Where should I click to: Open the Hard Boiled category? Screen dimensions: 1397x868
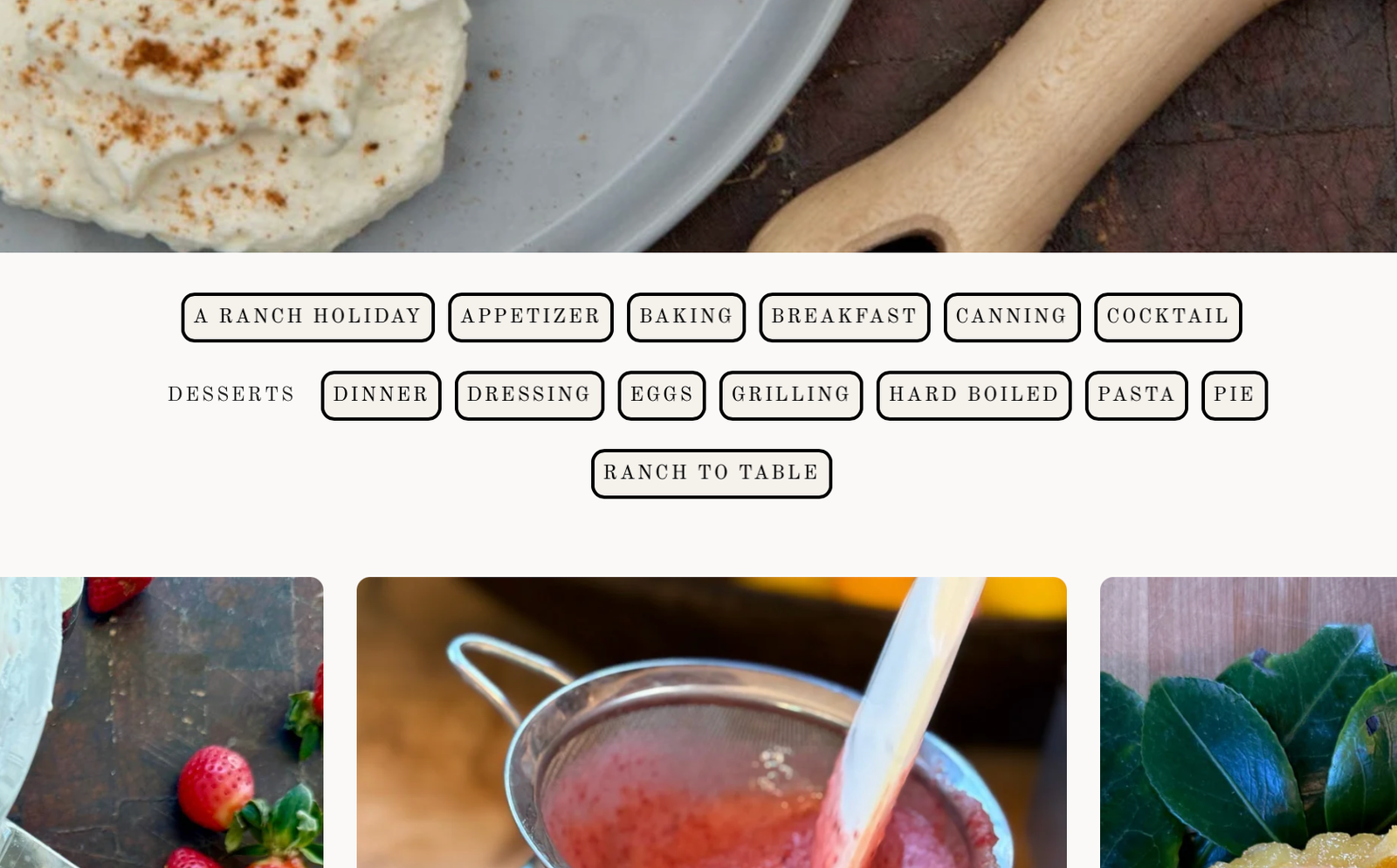click(x=974, y=396)
